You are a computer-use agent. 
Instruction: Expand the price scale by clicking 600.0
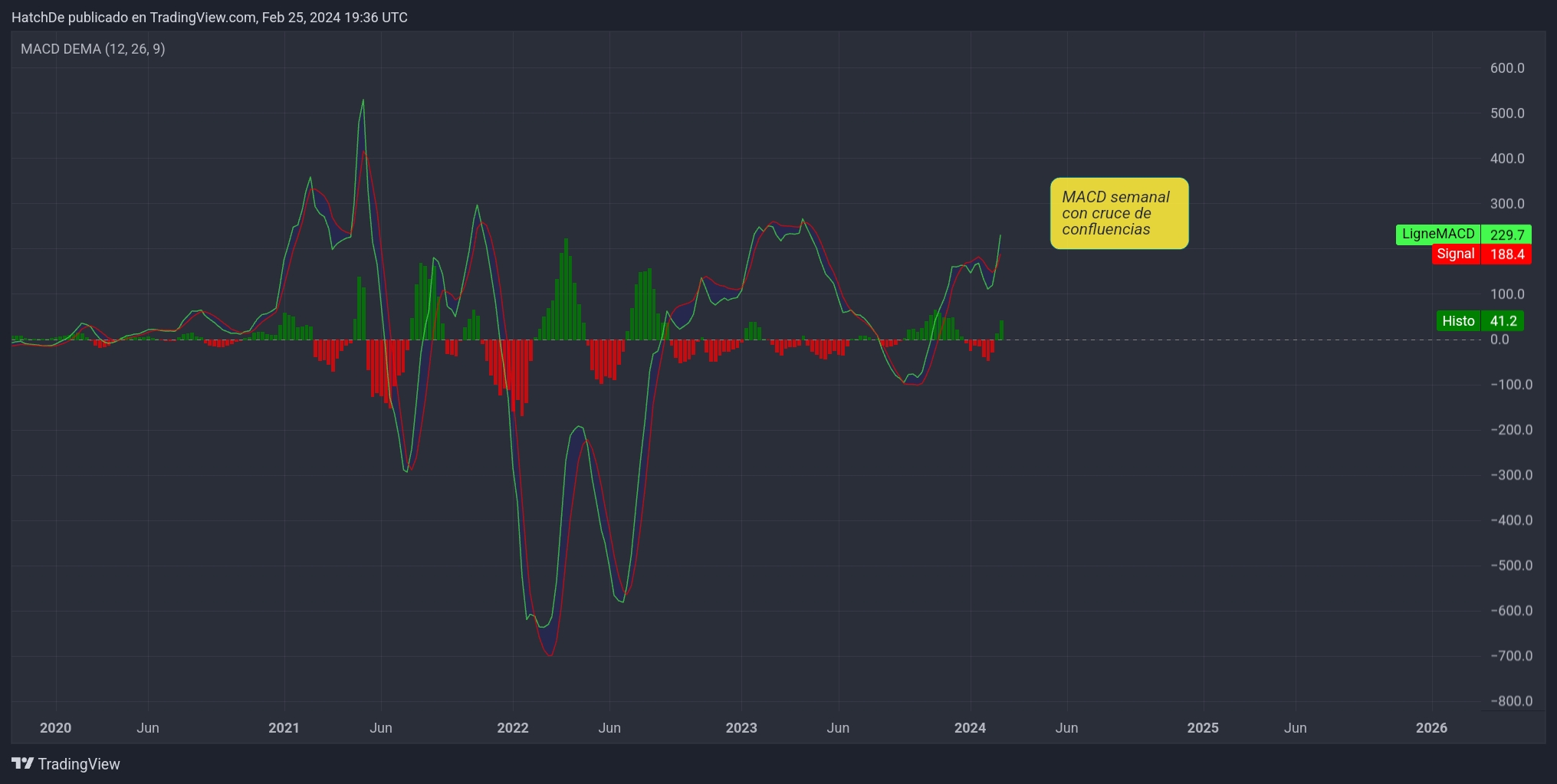[x=1506, y=67]
